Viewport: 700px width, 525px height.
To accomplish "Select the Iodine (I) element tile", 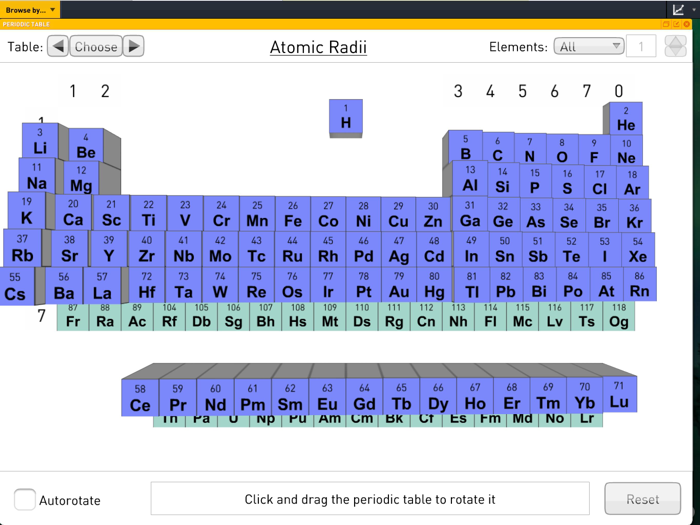I will pos(604,250).
